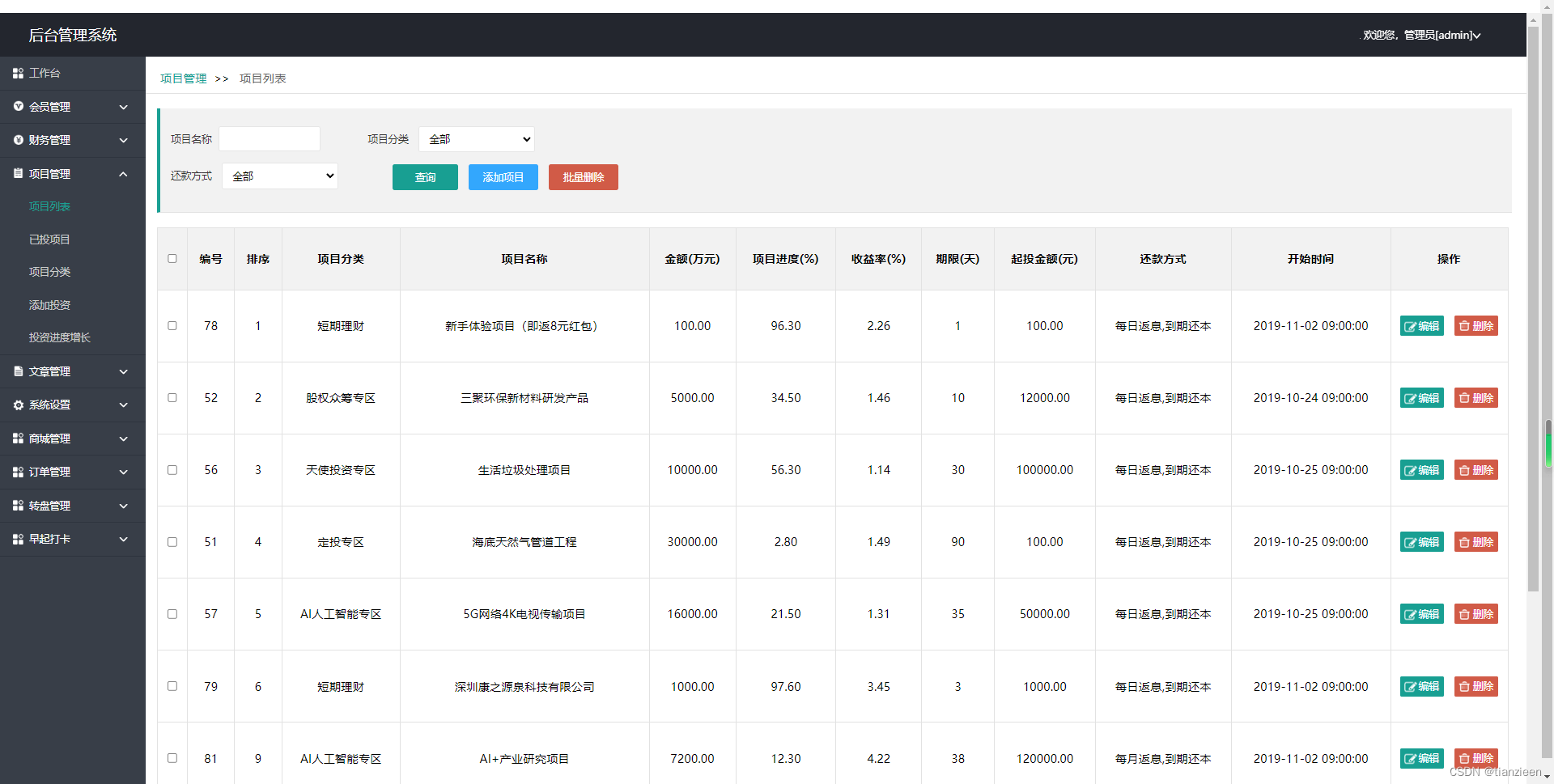Click the 后台管理系统 header title
Viewport: 1554px width, 784px height.
pos(73,35)
